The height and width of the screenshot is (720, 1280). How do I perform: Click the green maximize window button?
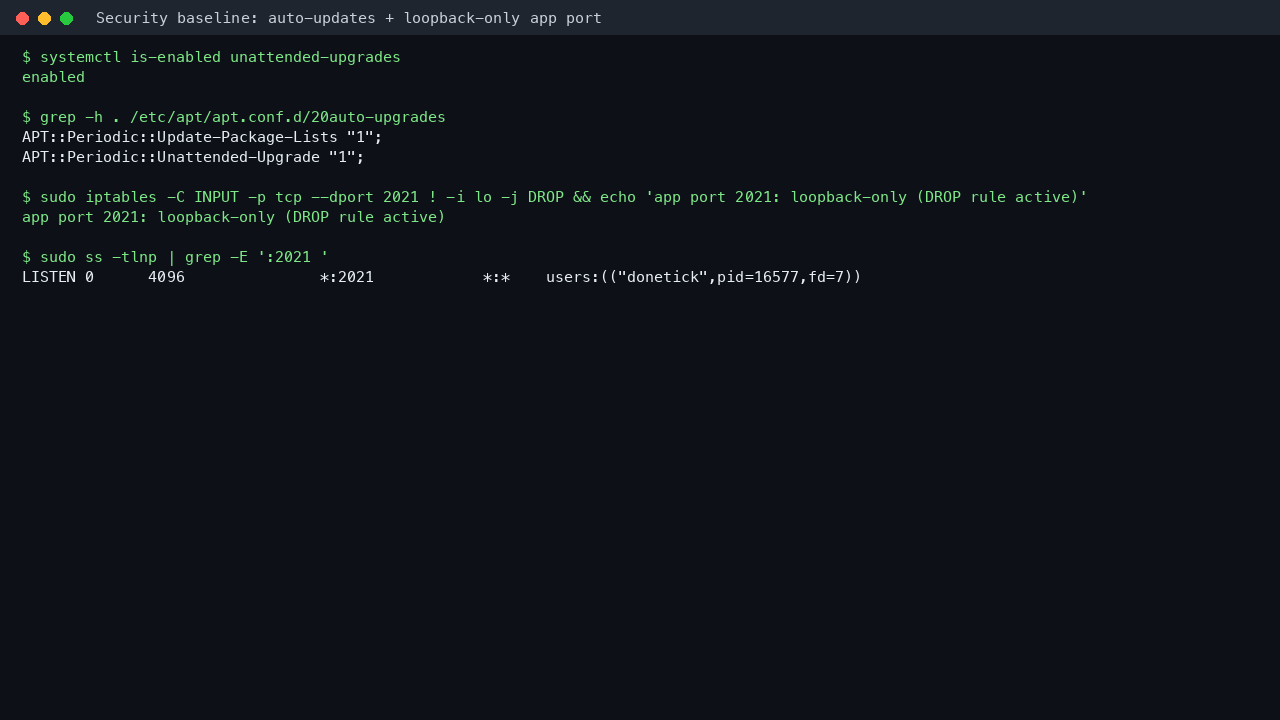click(x=66, y=18)
